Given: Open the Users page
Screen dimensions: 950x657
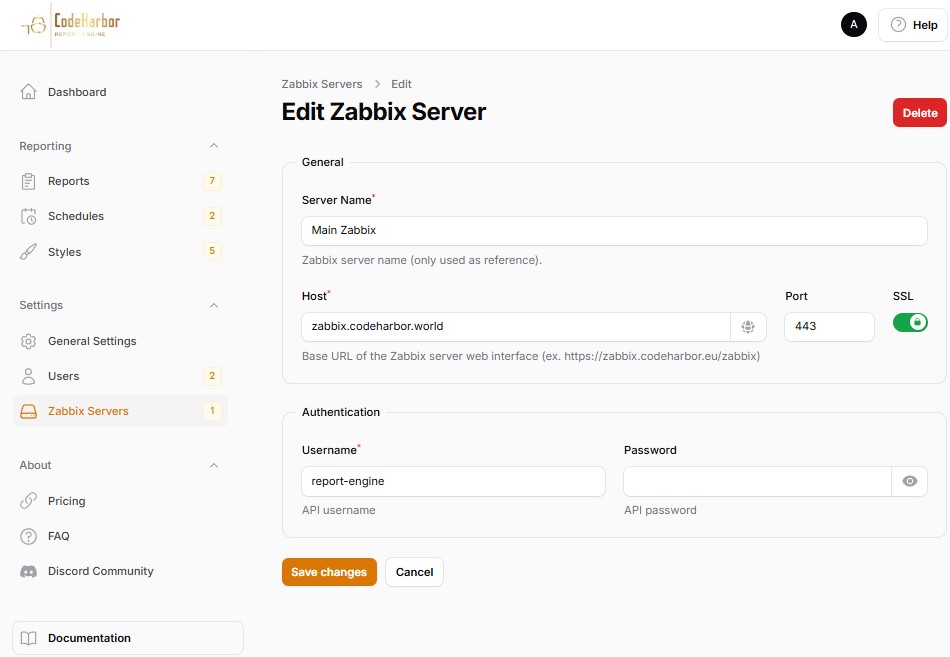Looking at the screenshot, I should [120, 376].
